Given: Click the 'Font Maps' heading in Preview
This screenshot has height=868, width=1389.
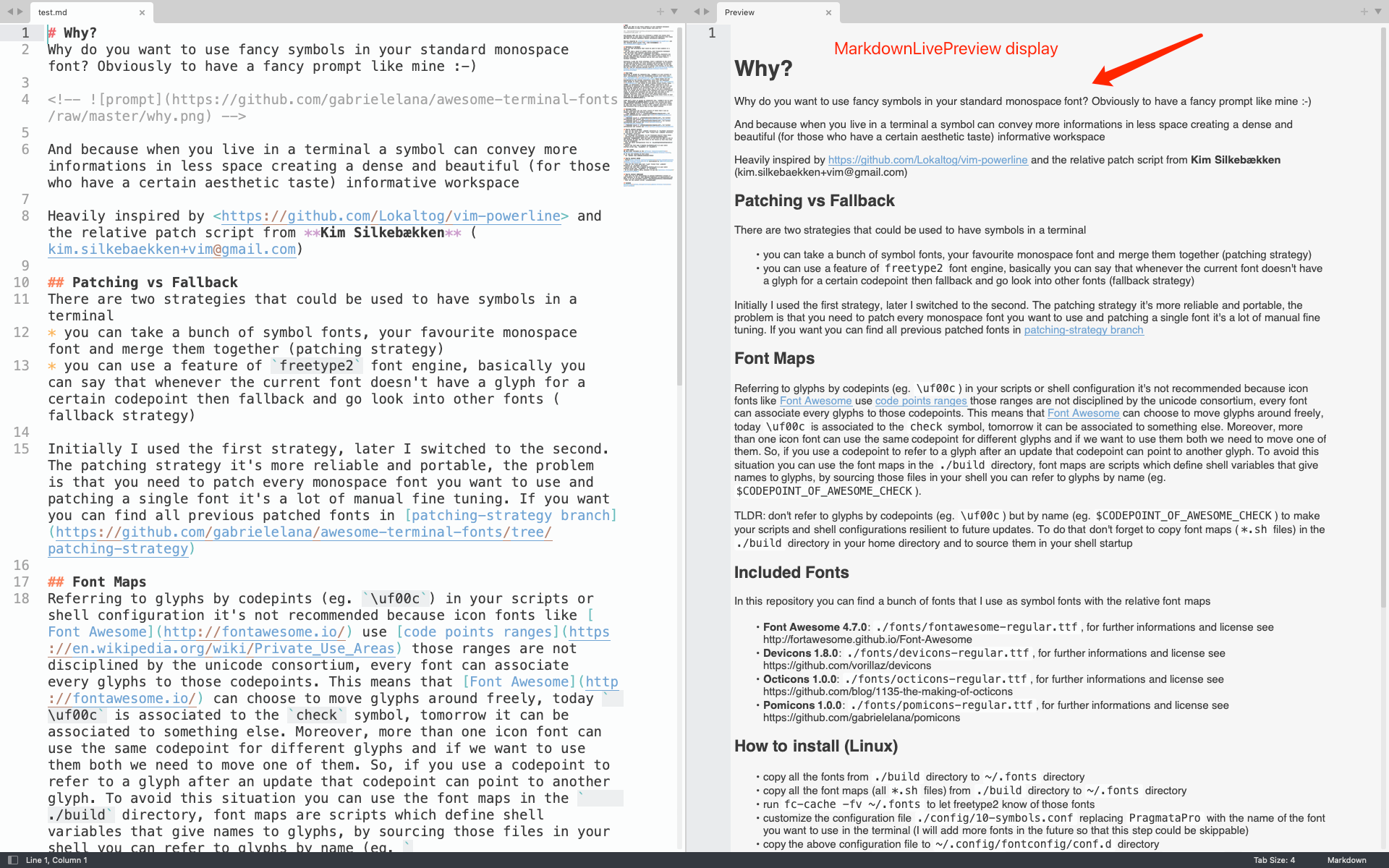Looking at the screenshot, I should [x=774, y=359].
